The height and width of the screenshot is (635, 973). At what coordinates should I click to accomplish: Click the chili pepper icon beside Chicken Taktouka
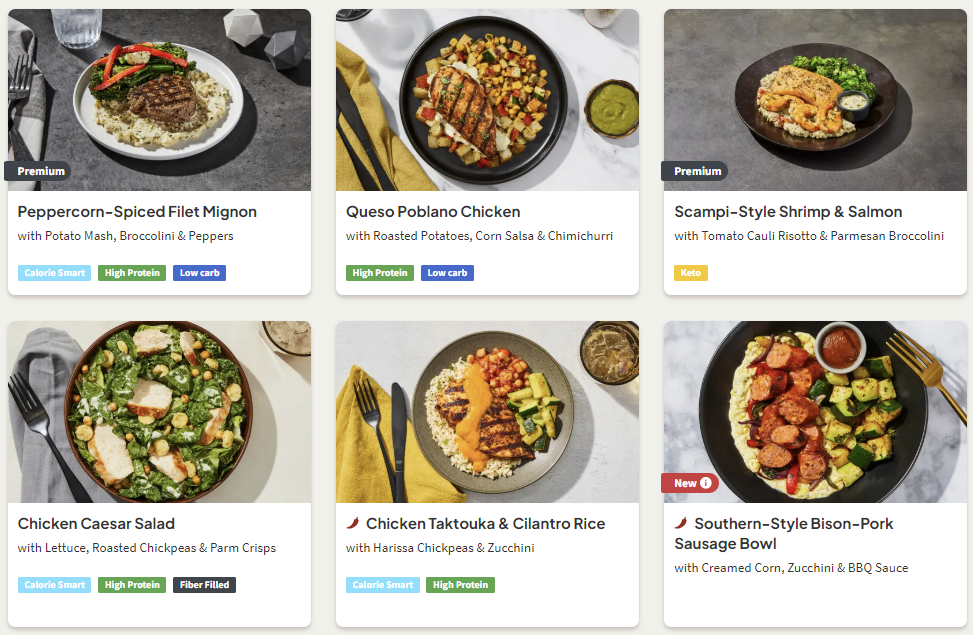pyautogui.click(x=353, y=523)
